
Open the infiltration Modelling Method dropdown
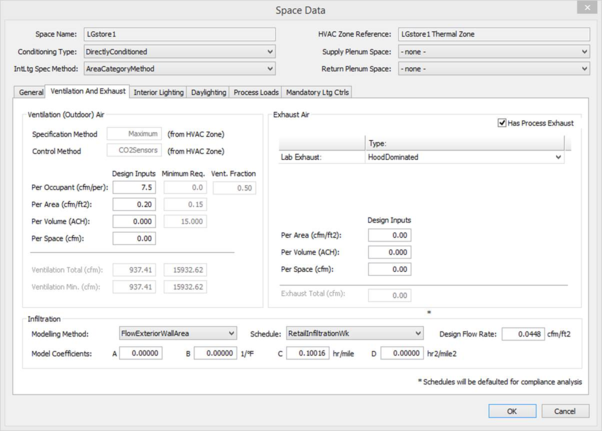point(177,333)
